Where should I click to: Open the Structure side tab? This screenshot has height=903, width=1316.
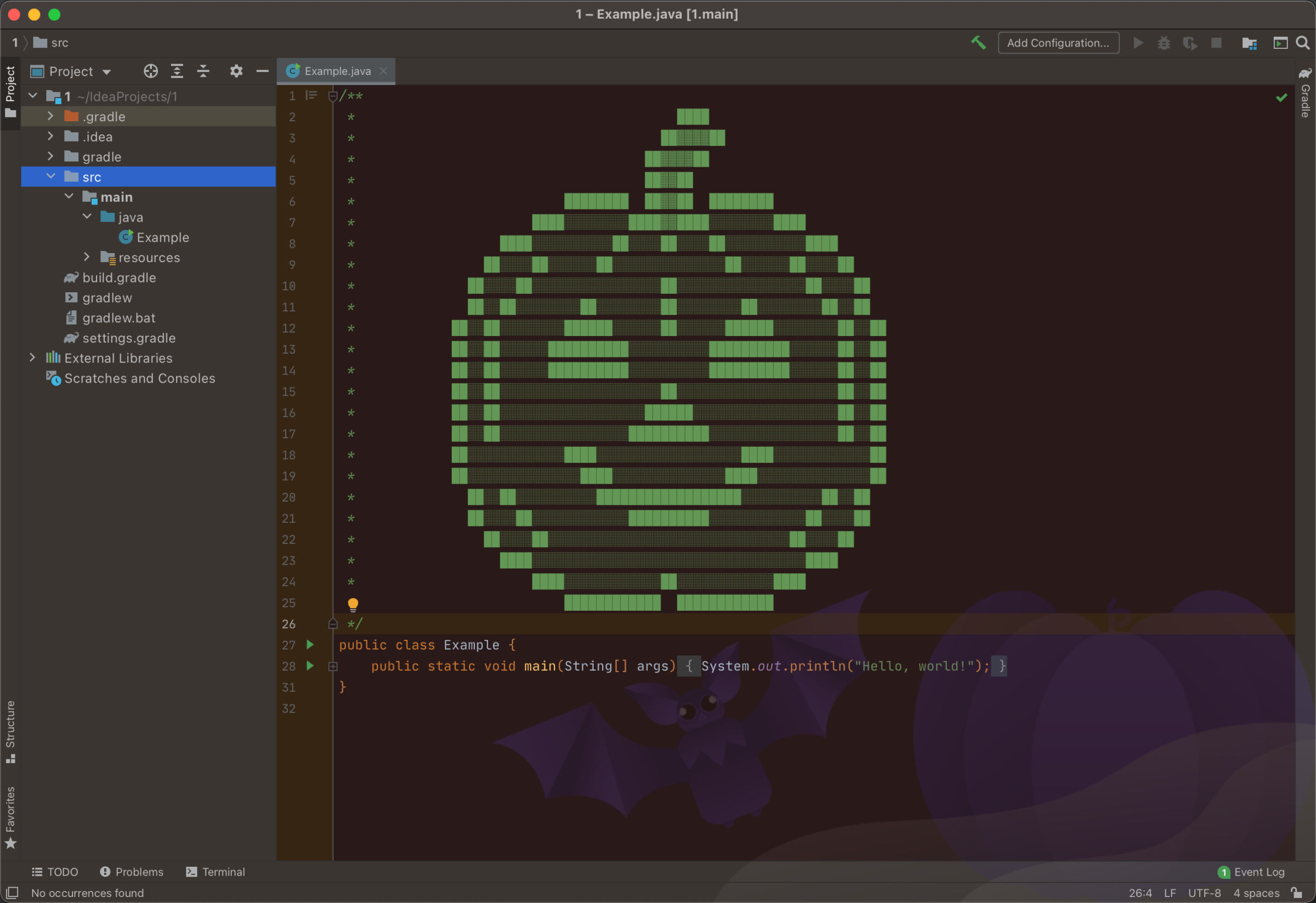click(x=10, y=732)
